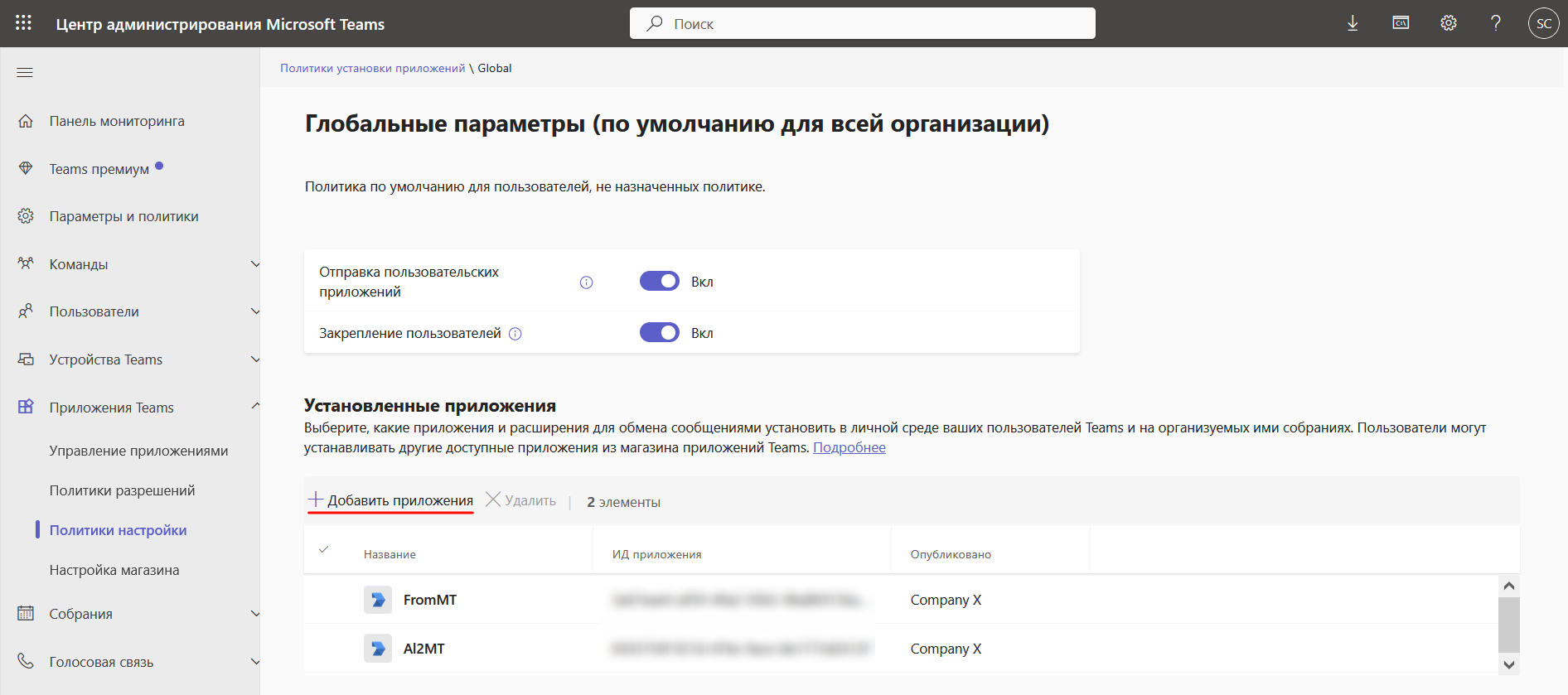Image resolution: width=1568 pixels, height=695 pixels.
Task: Open the settings gear in header
Action: tap(1449, 23)
